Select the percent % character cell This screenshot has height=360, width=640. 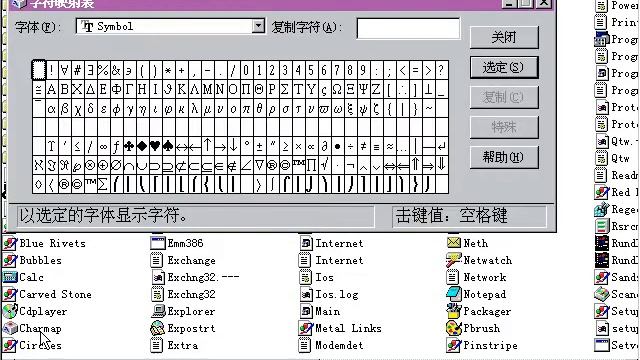(103, 70)
